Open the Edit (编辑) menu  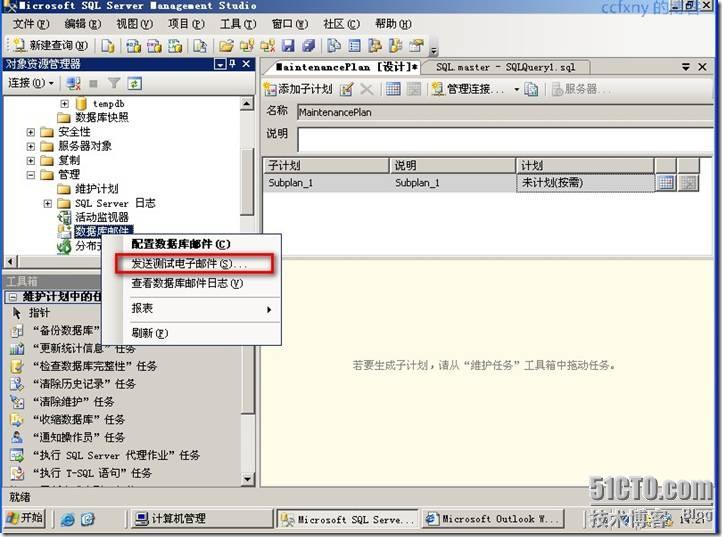coord(82,24)
